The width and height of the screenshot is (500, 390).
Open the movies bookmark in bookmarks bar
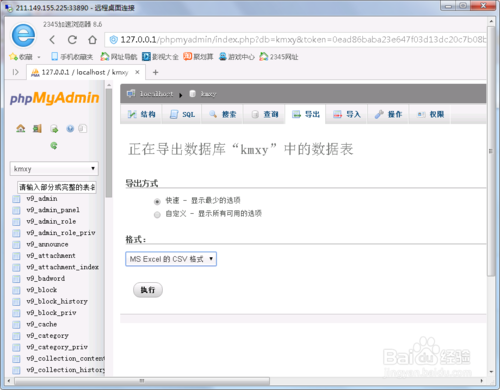160,57
